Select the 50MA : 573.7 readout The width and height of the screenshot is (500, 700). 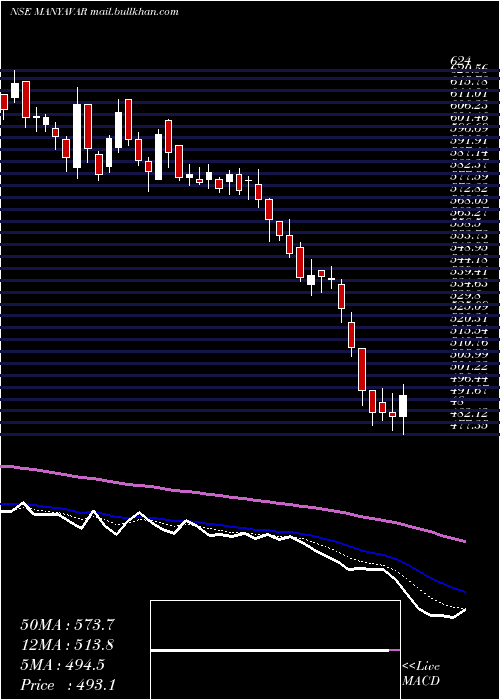(66, 625)
